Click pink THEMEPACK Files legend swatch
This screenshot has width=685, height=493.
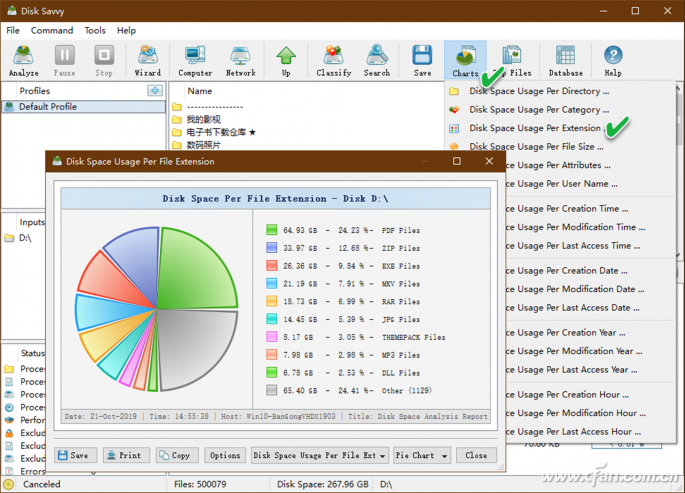click(x=272, y=337)
